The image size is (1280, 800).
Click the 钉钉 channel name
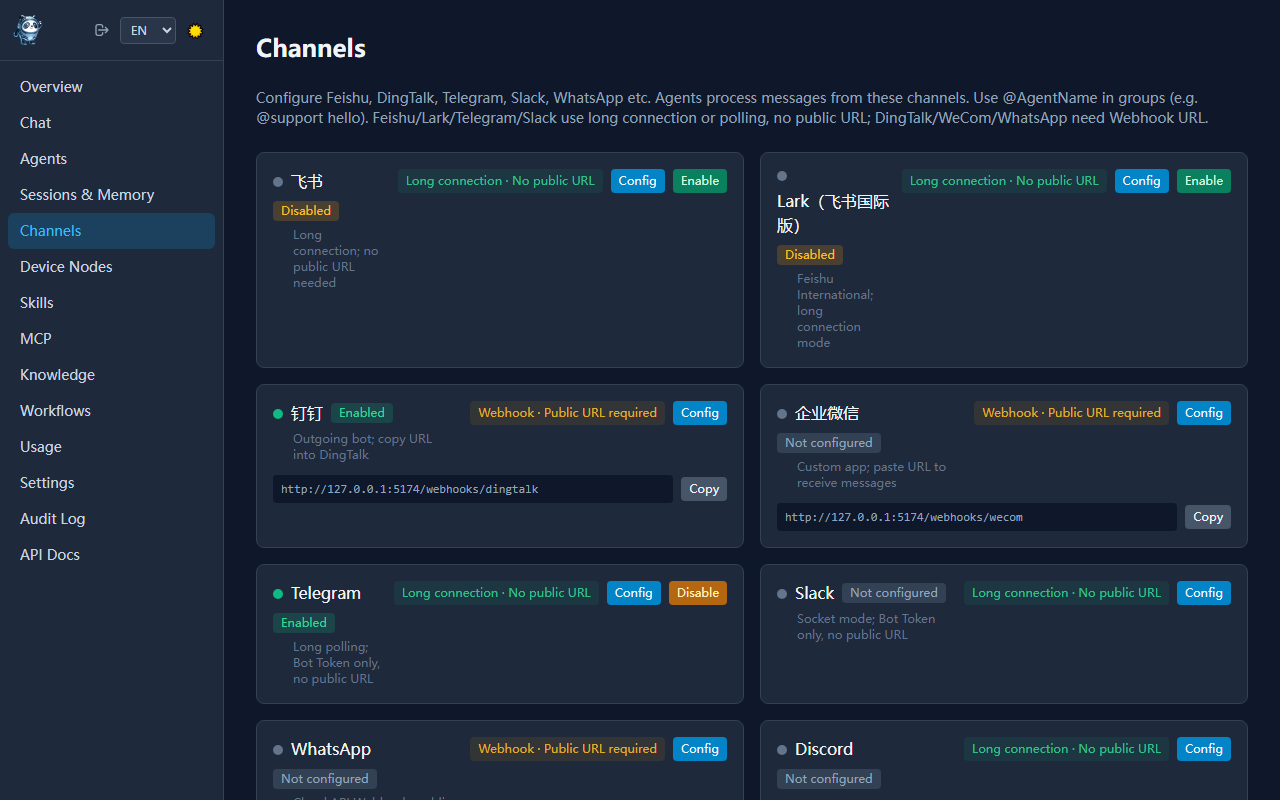pos(307,413)
